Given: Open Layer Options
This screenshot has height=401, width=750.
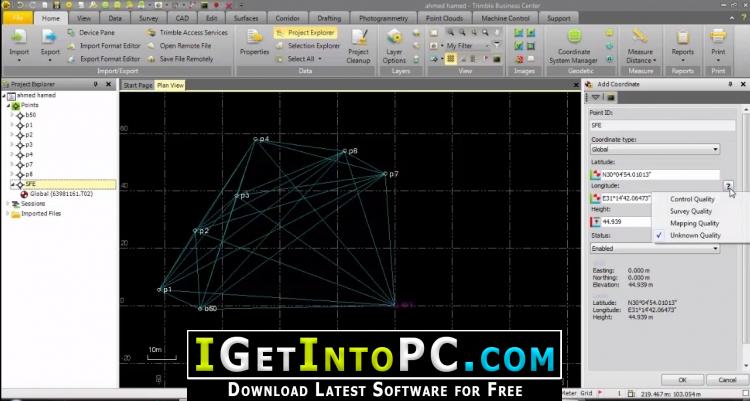Looking at the screenshot, I should [394, 46].
